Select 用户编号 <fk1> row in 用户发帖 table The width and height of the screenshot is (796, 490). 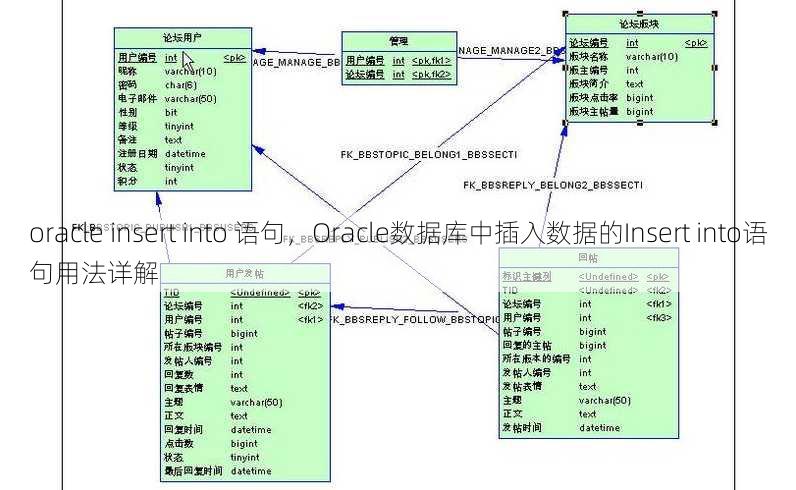click(243, 320)
